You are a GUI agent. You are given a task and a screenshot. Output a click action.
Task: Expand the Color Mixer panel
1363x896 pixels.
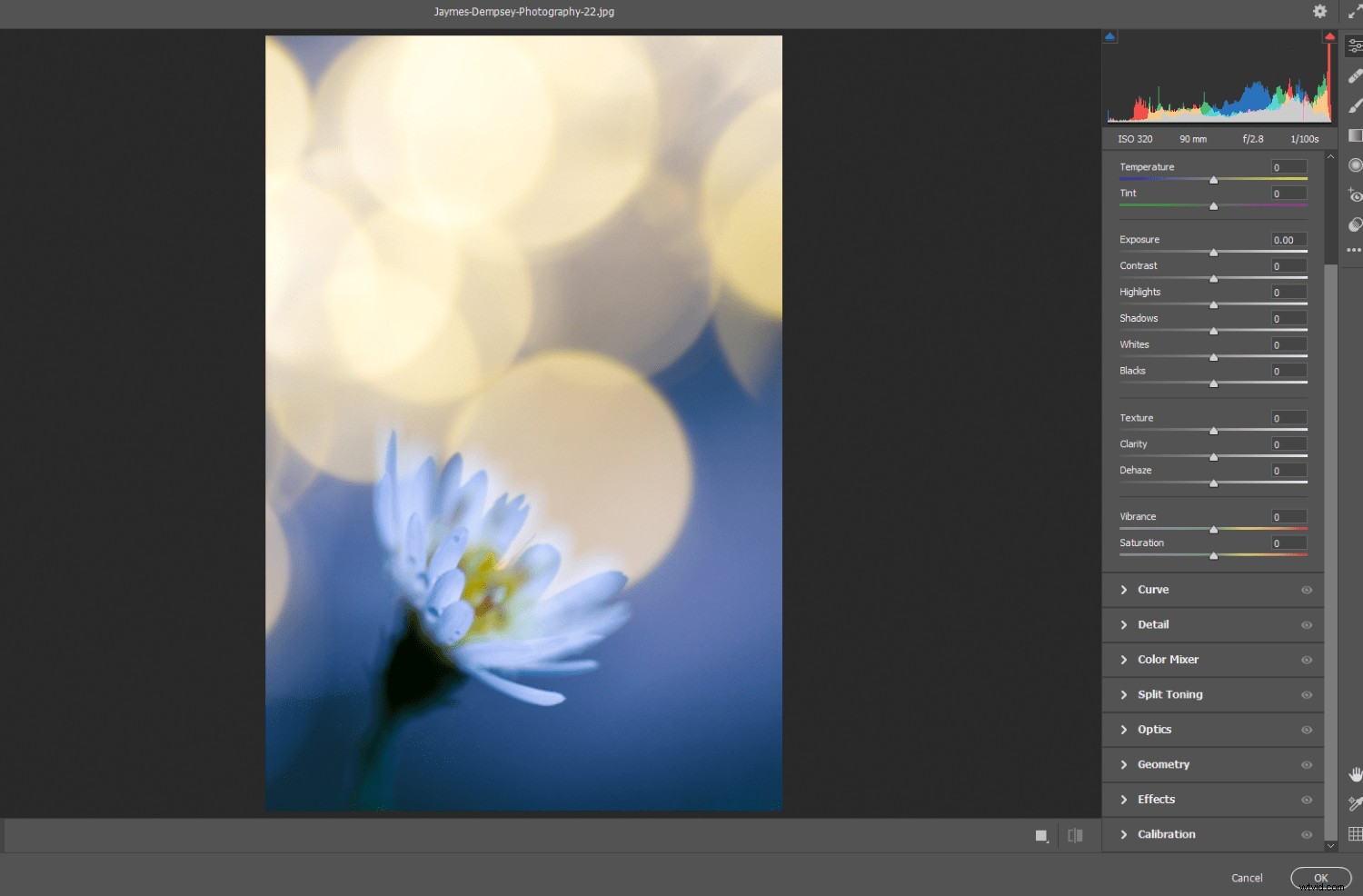pos(1168,659)
